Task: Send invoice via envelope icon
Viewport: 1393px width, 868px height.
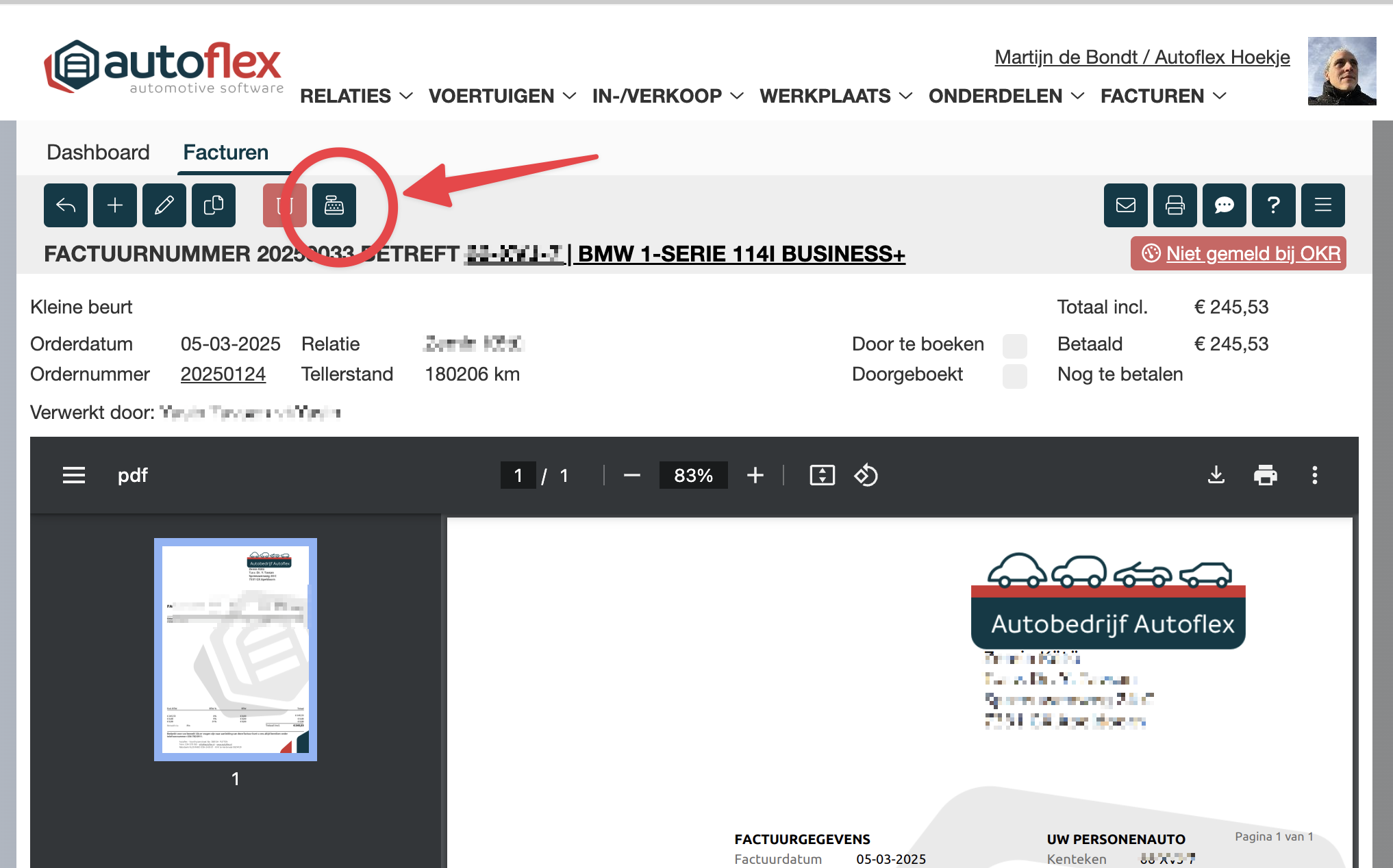Action: pyautogui.click(x=1125, y=205)
